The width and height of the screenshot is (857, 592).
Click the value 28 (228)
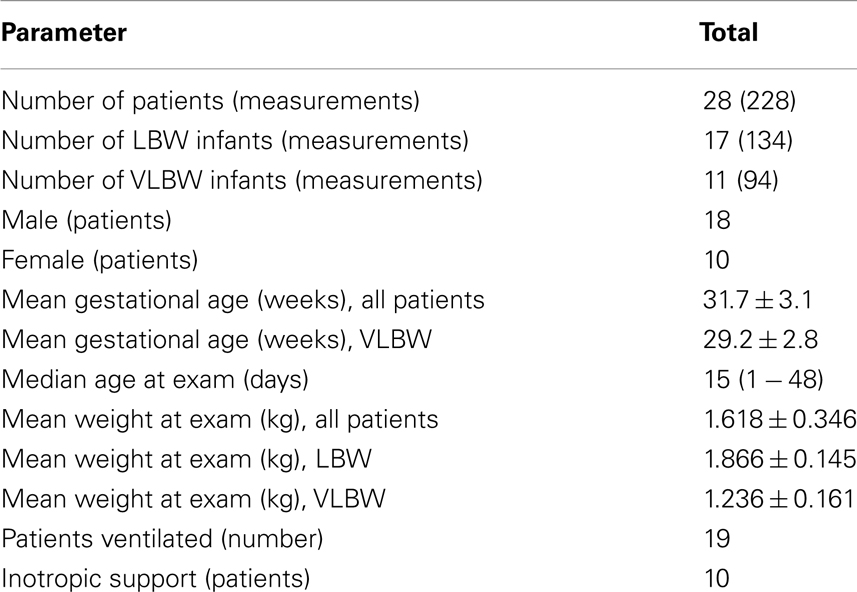tap(749, 101)
